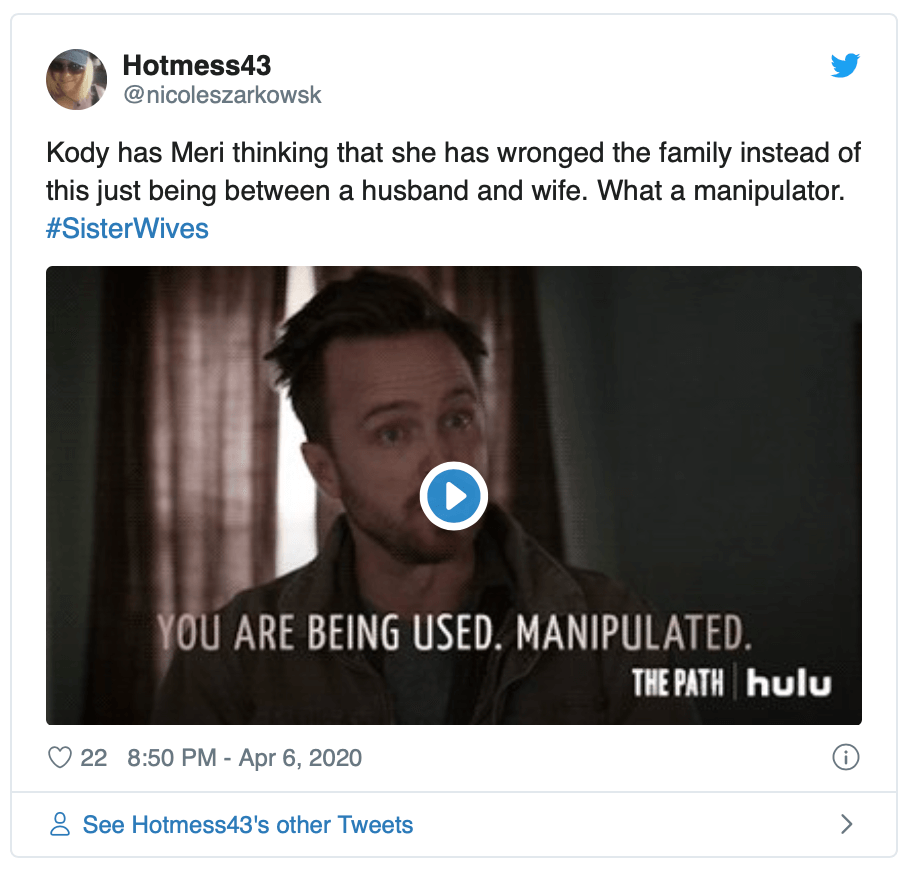Click the Hotmess43 display name
Screen dimensions: 908x874
coord(196,66)
